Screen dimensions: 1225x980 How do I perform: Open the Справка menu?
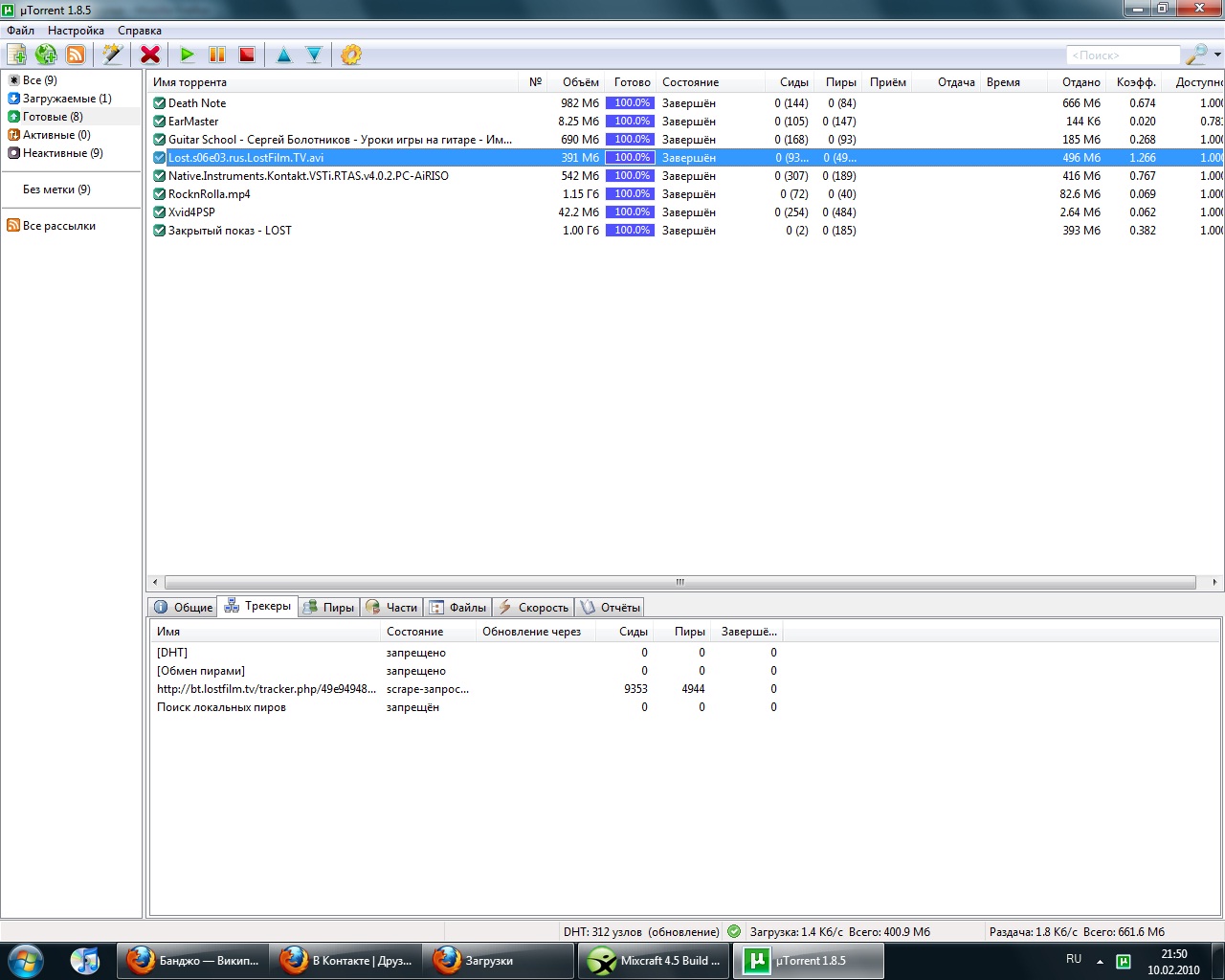pyautogui.click(x=140, y=31)
